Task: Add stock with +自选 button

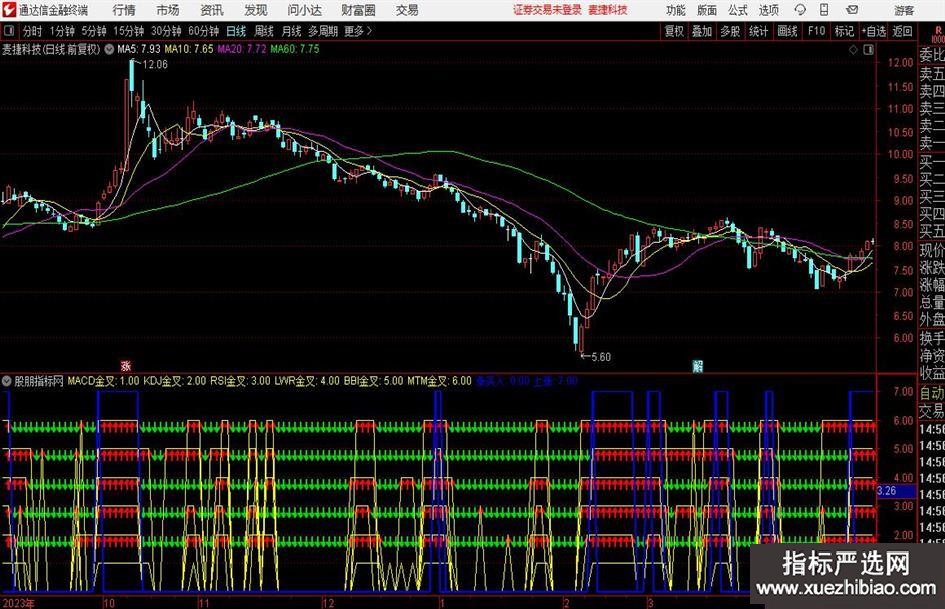Action: (874, 31)
